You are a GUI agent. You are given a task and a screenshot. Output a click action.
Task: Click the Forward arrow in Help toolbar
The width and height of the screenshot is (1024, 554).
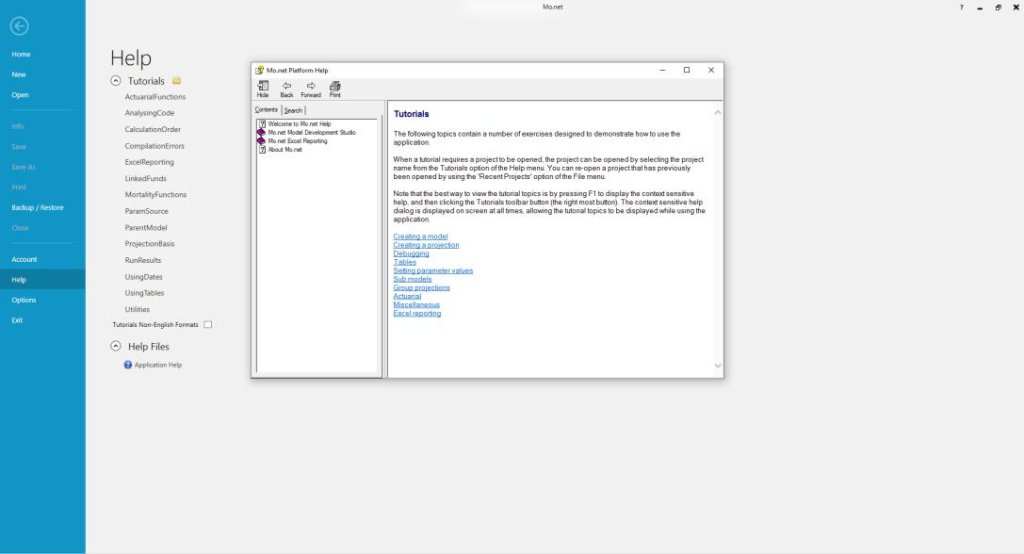tap(311, 86)
